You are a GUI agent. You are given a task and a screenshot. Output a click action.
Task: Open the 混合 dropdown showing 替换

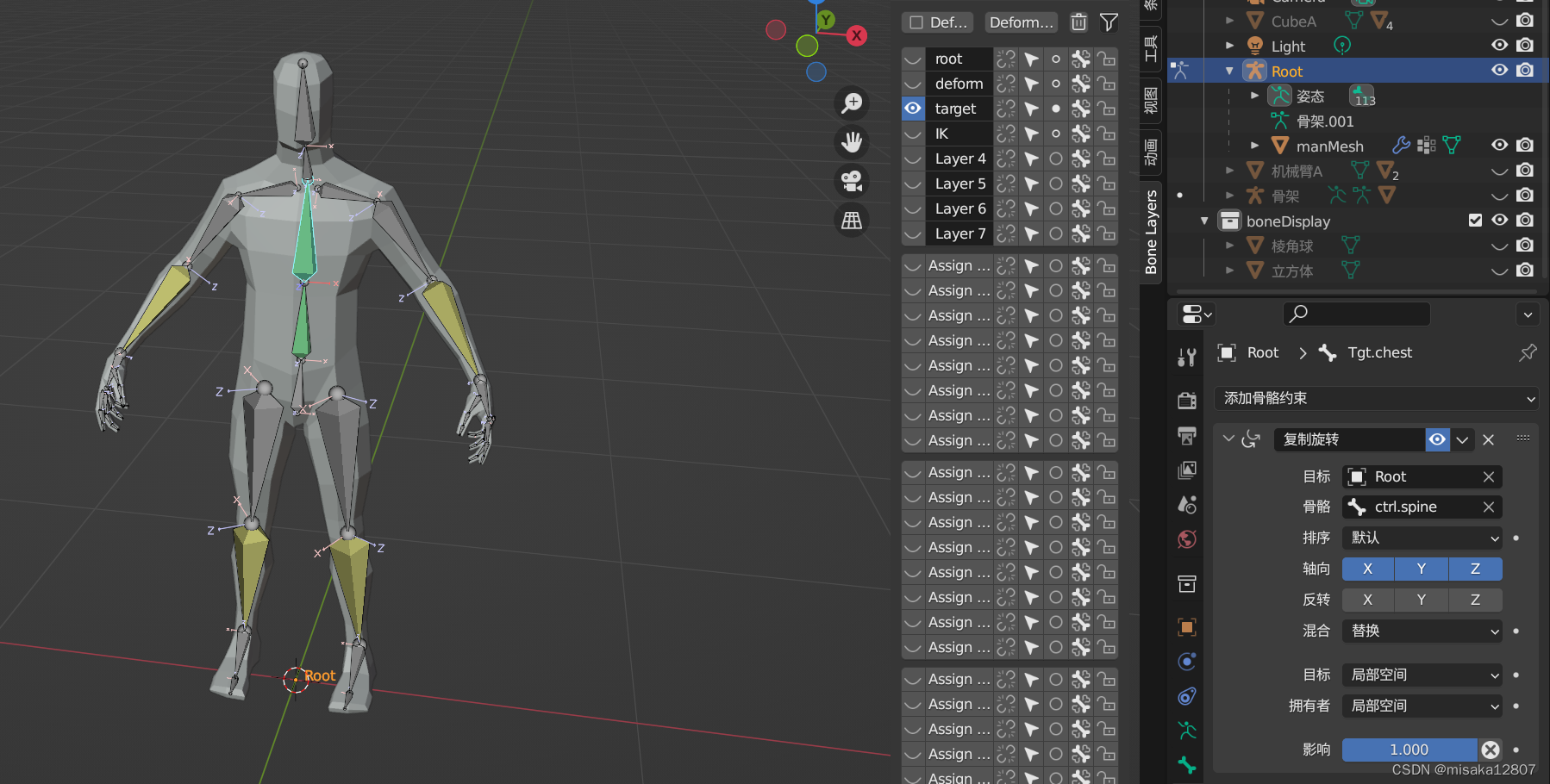[1422, 631]
